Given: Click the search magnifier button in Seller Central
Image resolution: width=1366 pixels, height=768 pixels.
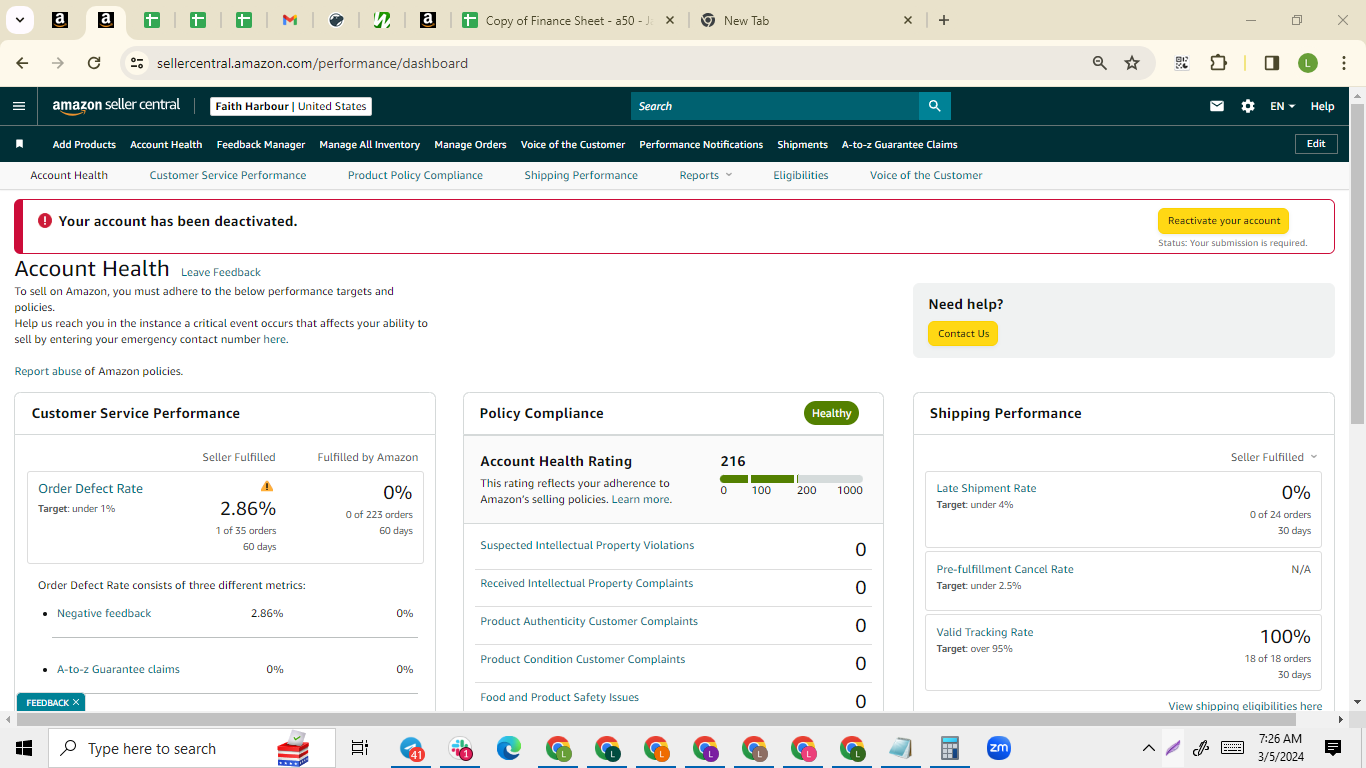Looking at the screenshot, I should click(934, 106).
